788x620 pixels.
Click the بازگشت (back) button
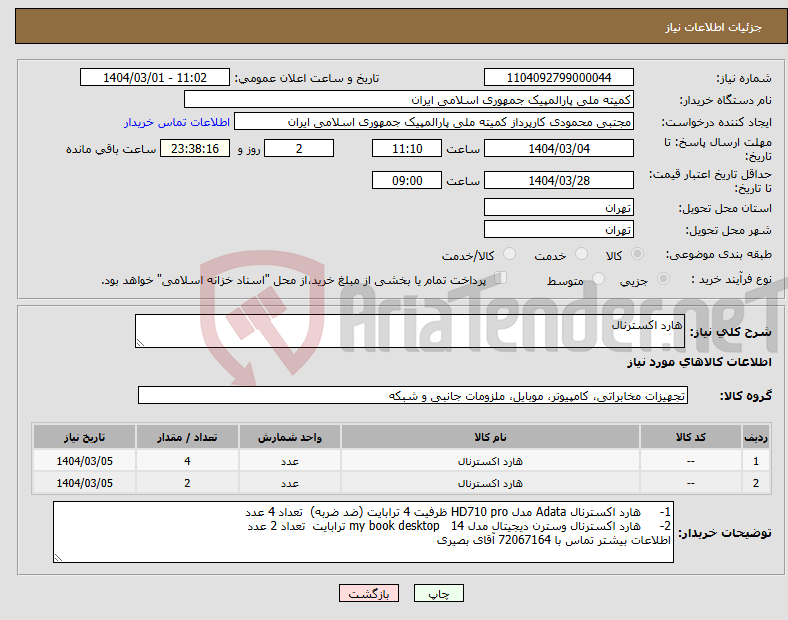pyautogui.click(x=369, y=593)
